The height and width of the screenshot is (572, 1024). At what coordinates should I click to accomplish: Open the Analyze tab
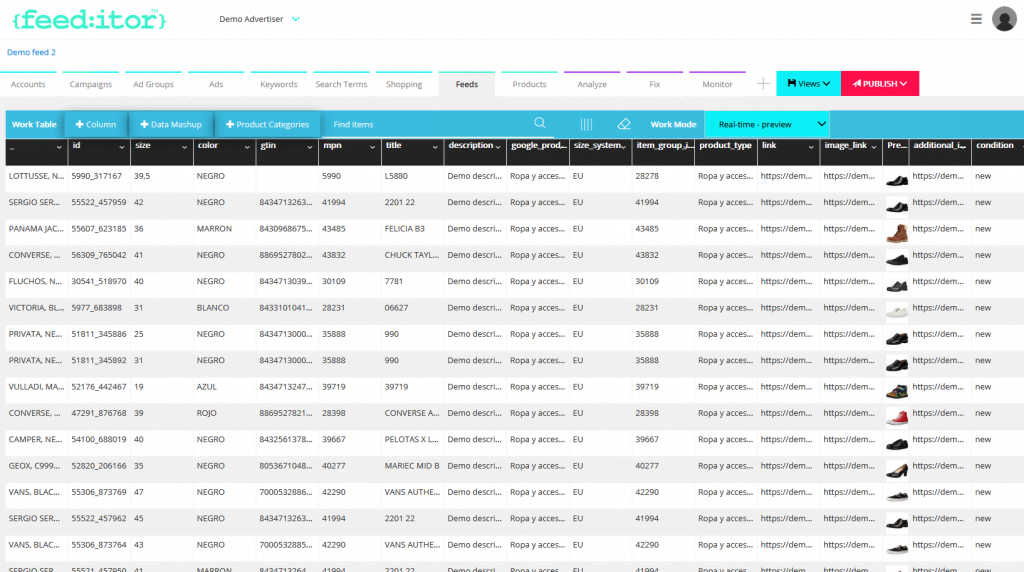tap(592, 84)
